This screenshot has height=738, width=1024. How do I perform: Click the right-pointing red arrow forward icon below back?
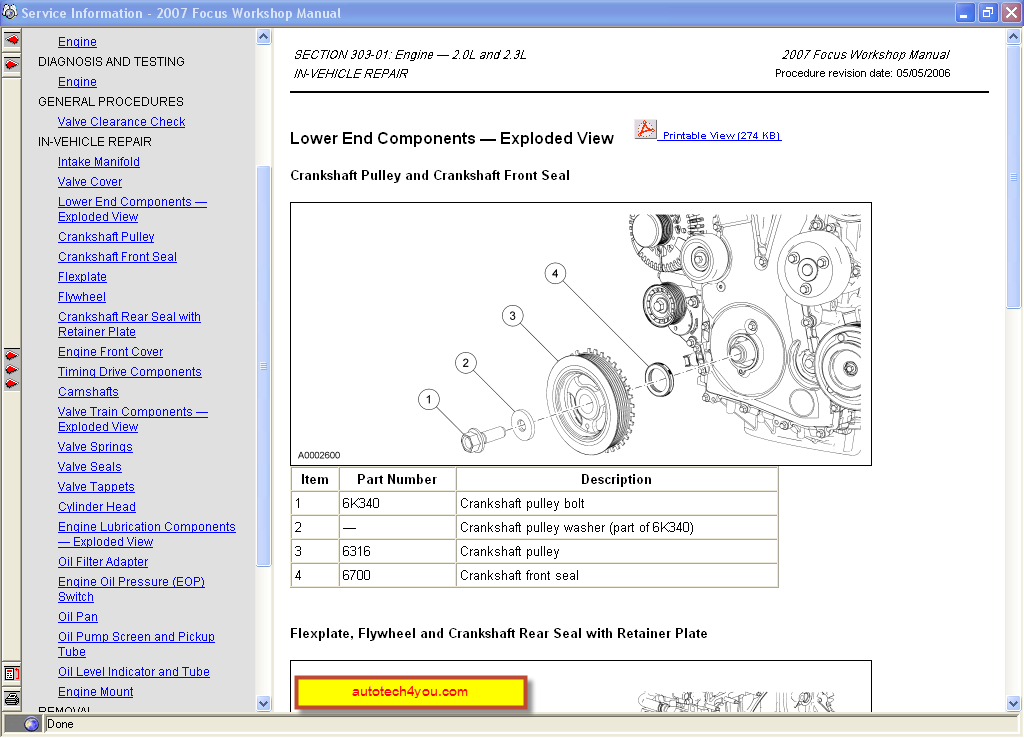coord(12,65)
